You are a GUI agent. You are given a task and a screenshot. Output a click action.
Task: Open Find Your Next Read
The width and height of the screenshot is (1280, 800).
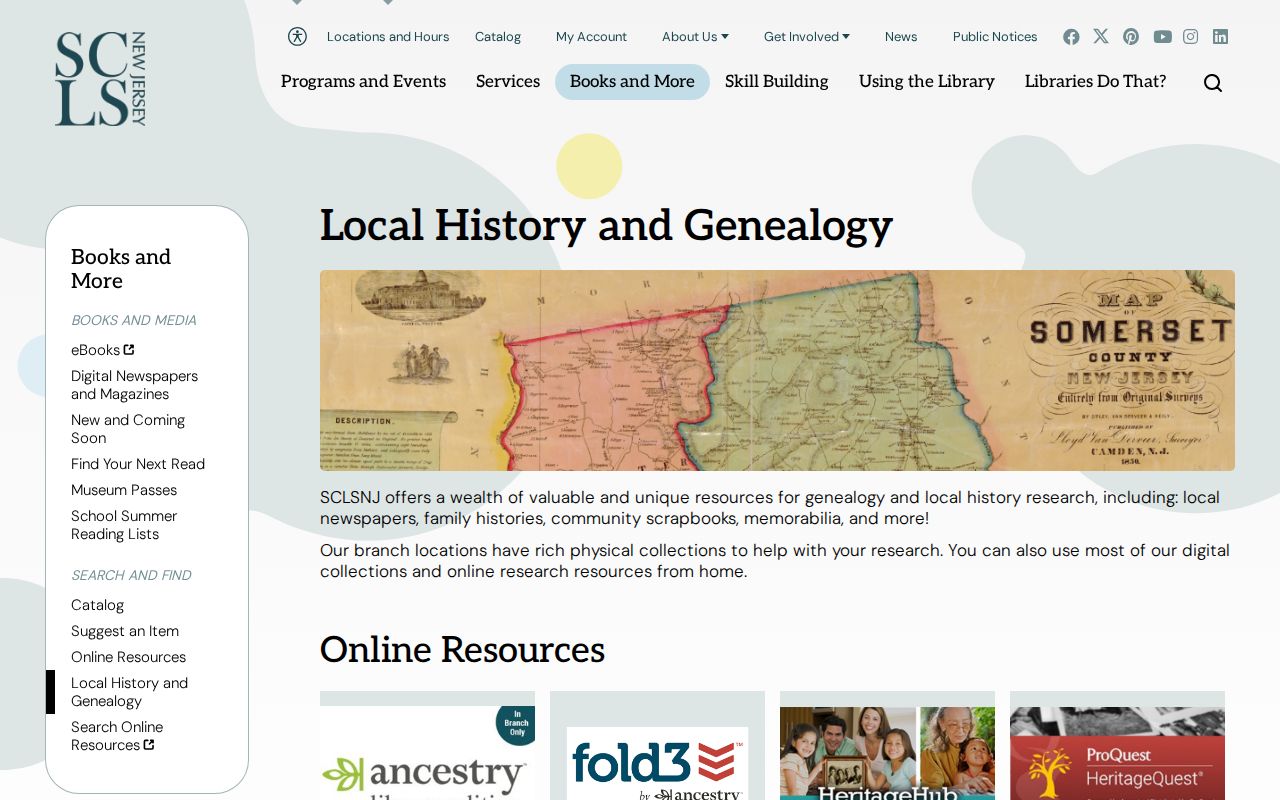(138, 464)
